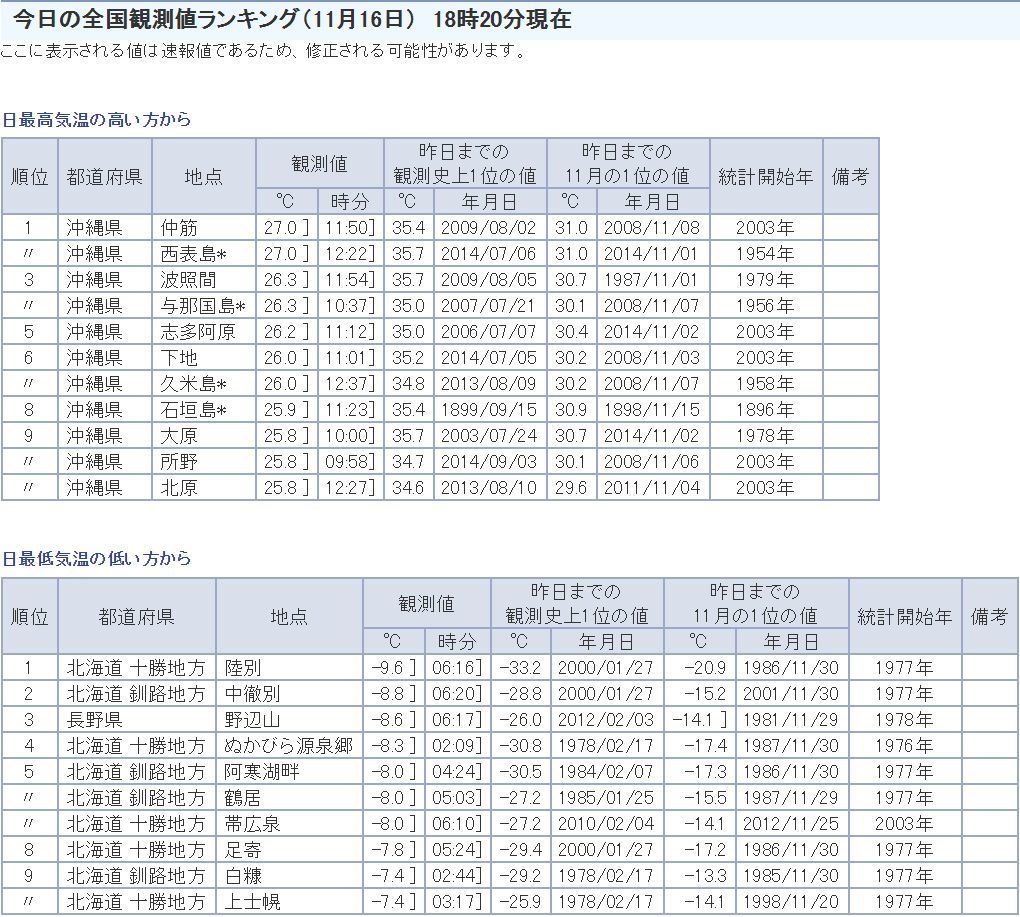The width and height of the screenshot is (1020, 917).
Task: Click the date 1984/02/07 in 阿寒湖畔 row
Action: click(x=606, y=772)
